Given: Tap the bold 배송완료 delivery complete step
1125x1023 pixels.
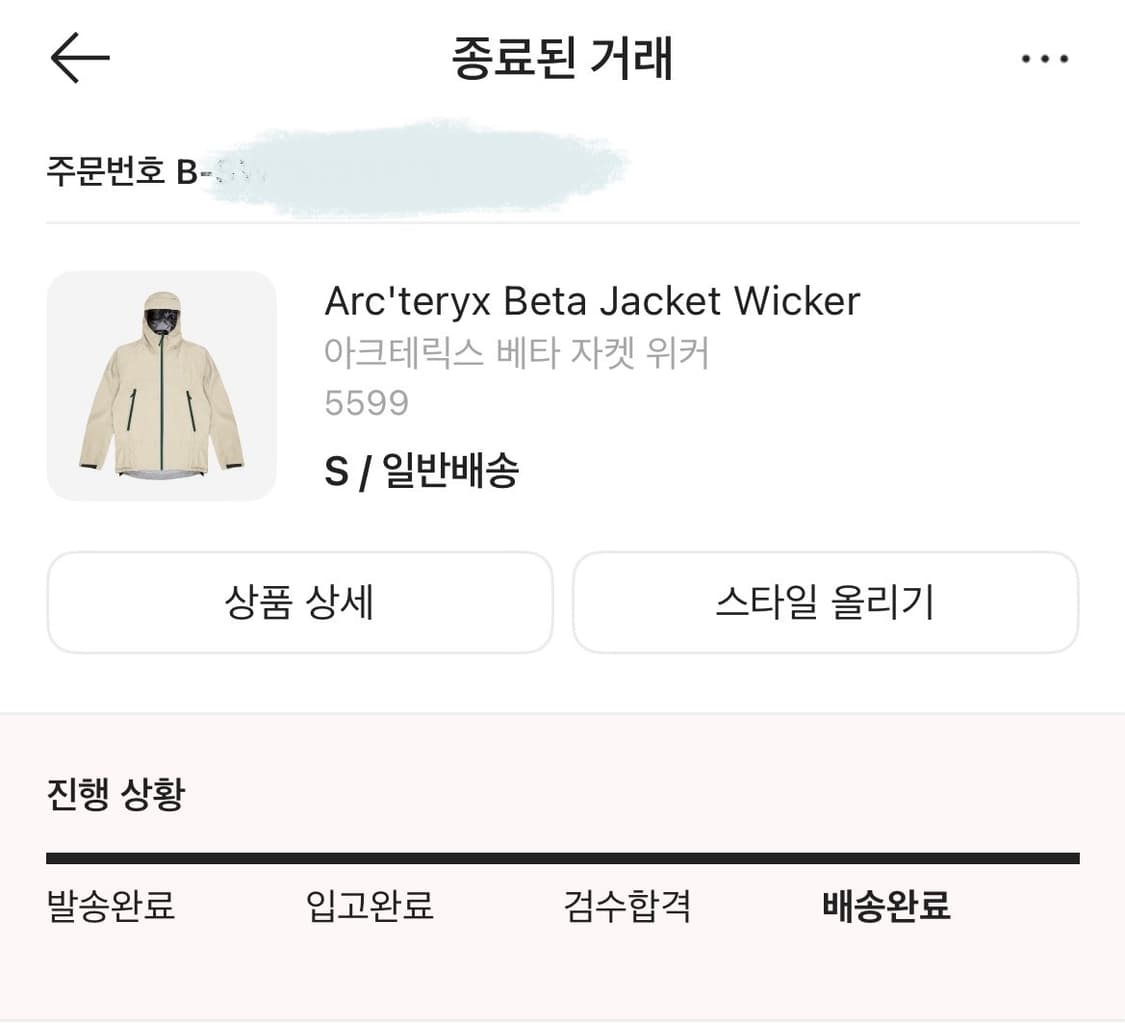Looking at the screenshot, I should [x=886, y=906].
